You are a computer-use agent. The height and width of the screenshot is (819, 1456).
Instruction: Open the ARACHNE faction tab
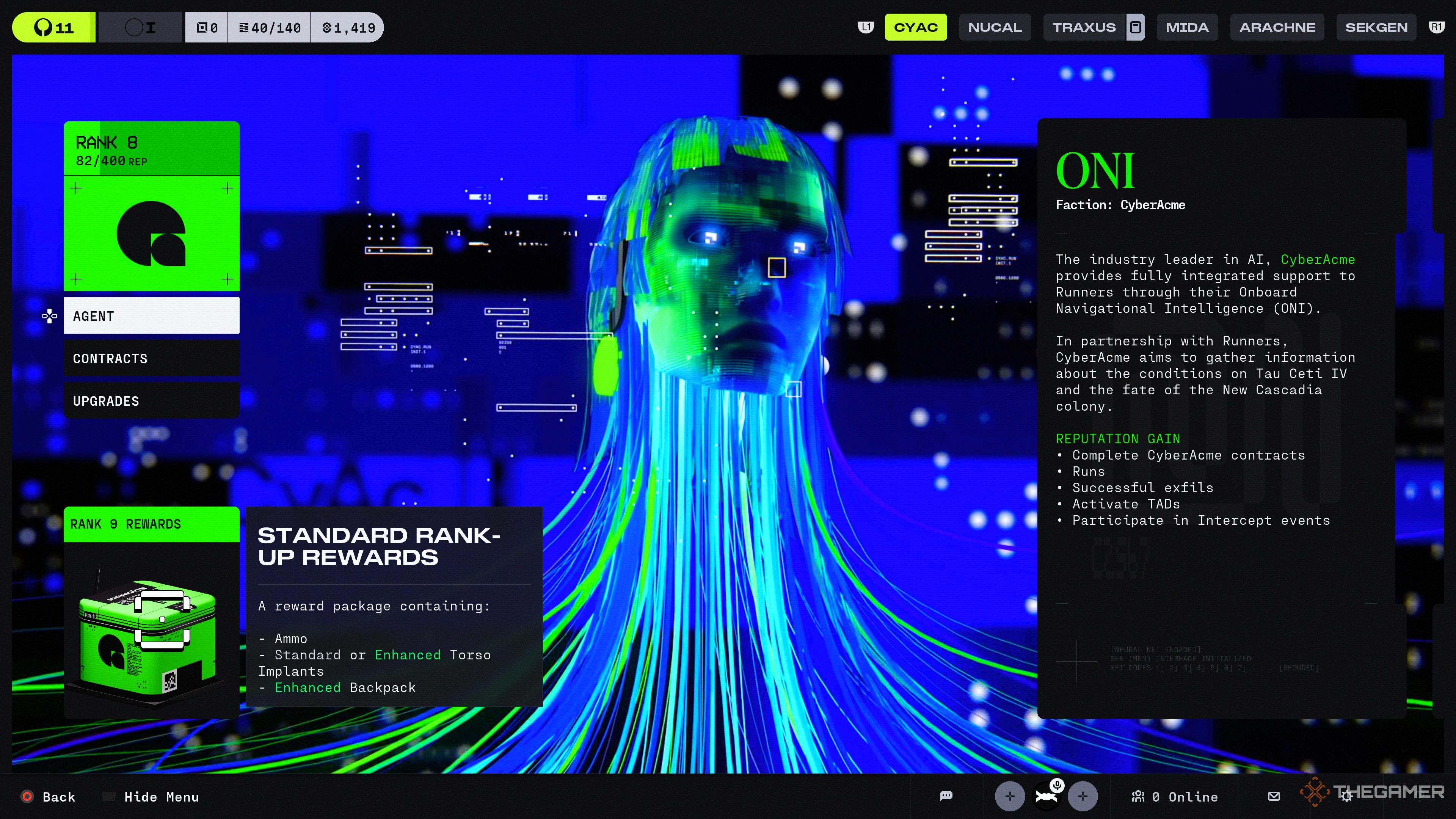[1277, 27]
